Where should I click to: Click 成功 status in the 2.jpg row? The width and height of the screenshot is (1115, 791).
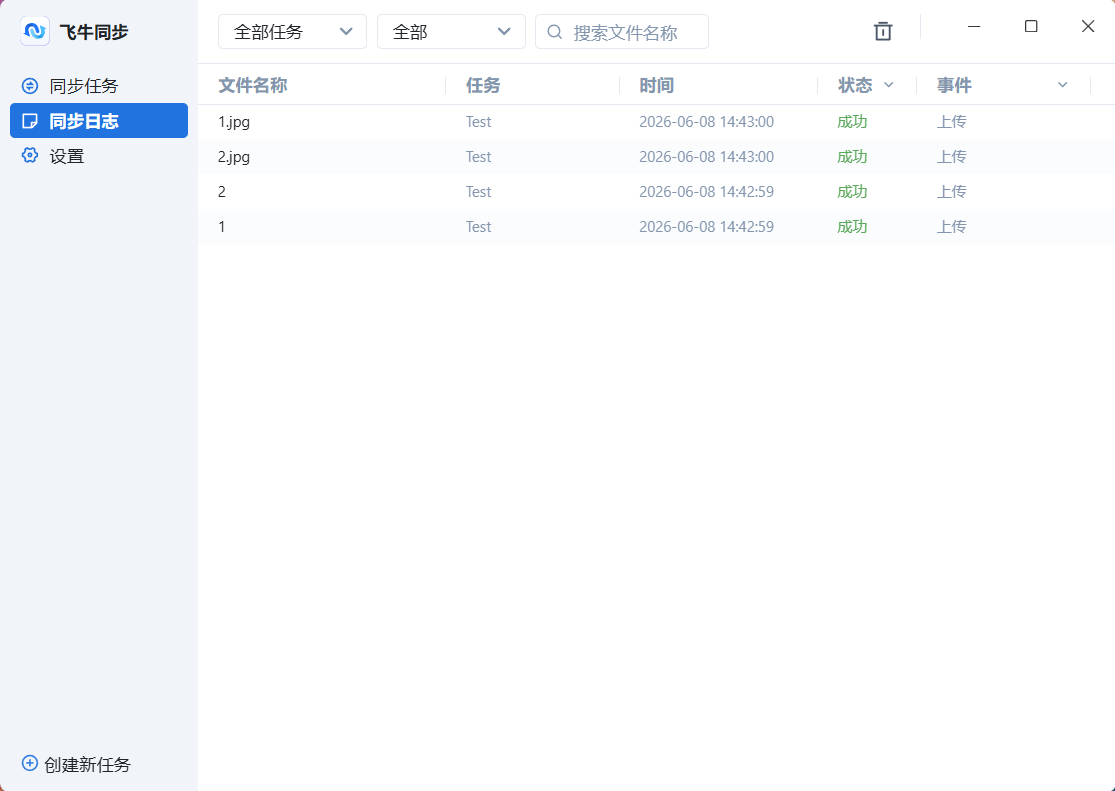(852, 156)
